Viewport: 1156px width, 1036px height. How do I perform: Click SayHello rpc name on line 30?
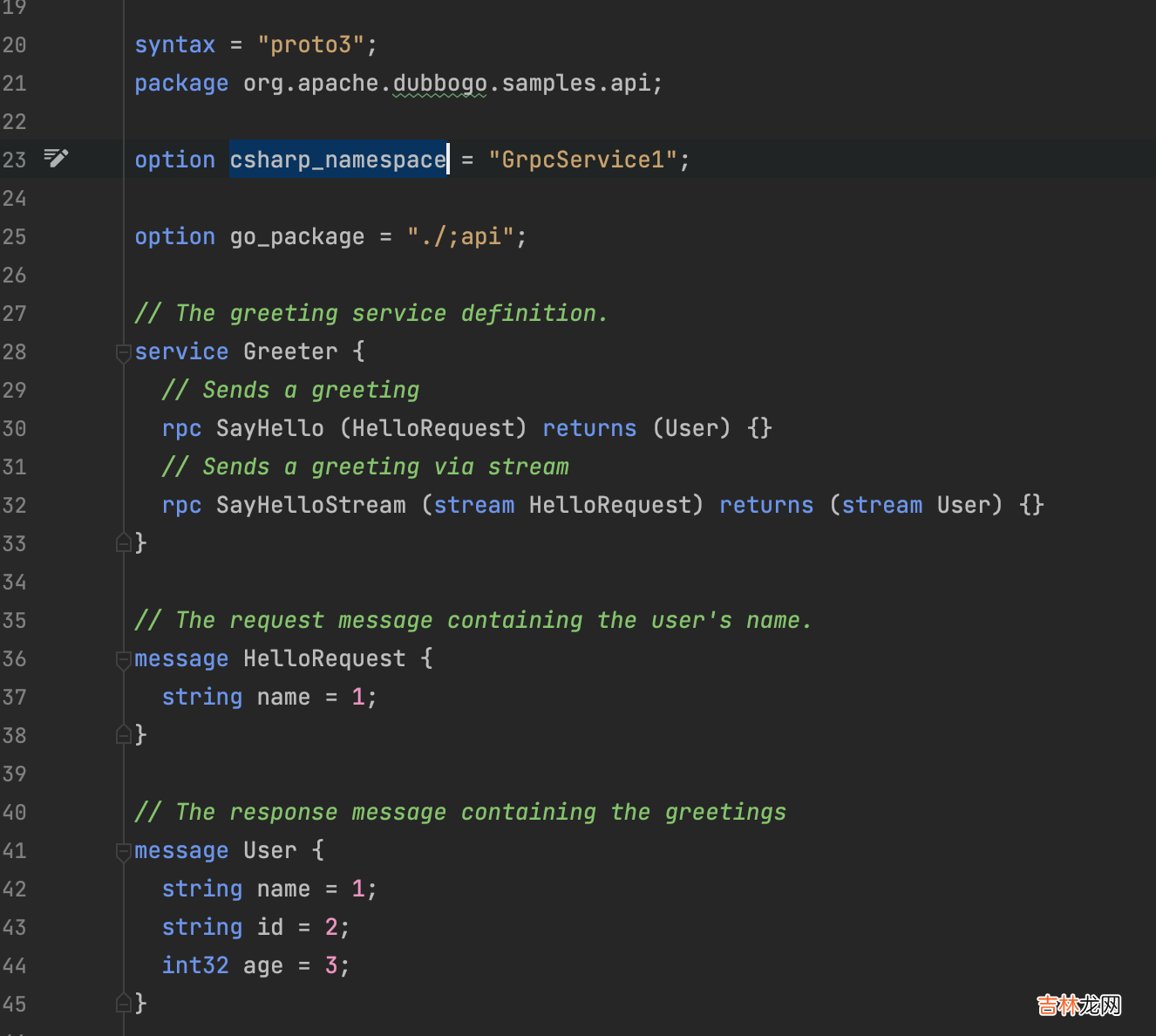270,428
